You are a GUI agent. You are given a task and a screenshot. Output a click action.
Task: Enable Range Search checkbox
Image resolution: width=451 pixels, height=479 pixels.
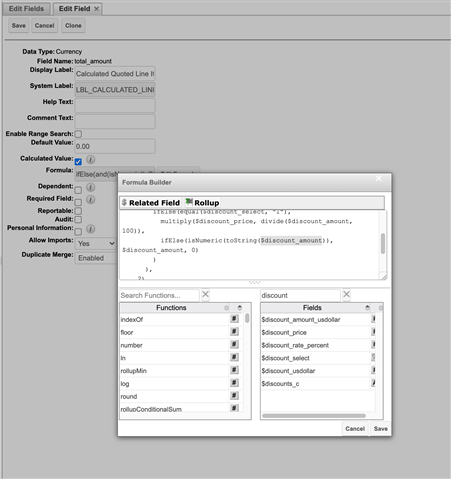click(78, 134)
